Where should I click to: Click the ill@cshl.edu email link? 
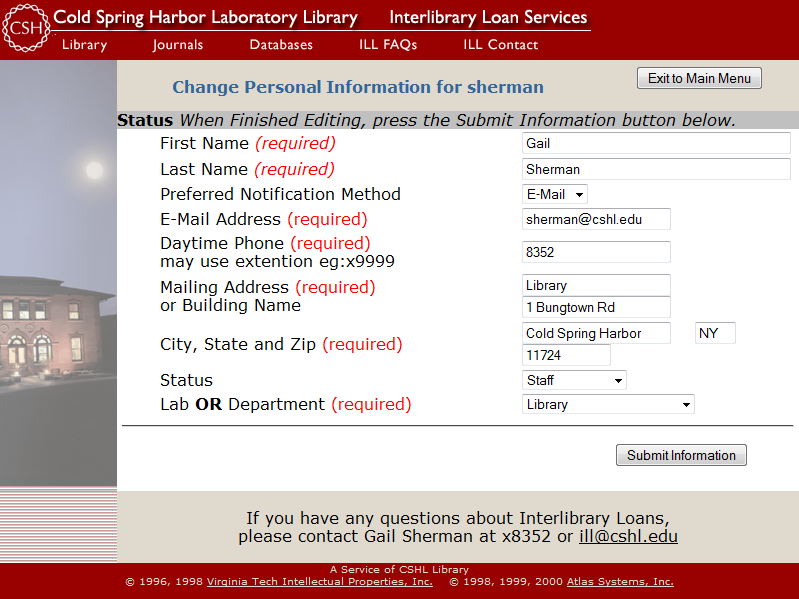628,536
